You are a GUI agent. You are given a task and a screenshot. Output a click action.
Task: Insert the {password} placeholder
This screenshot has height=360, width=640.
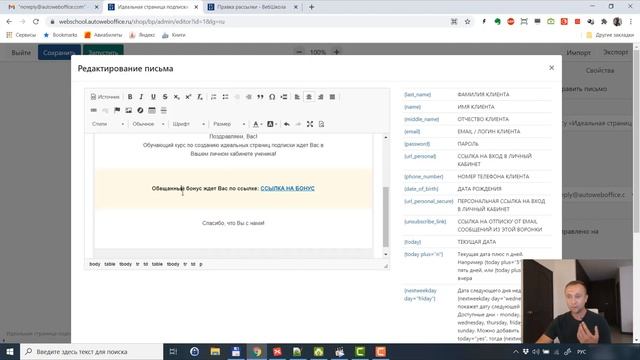(x=417, y=144)
